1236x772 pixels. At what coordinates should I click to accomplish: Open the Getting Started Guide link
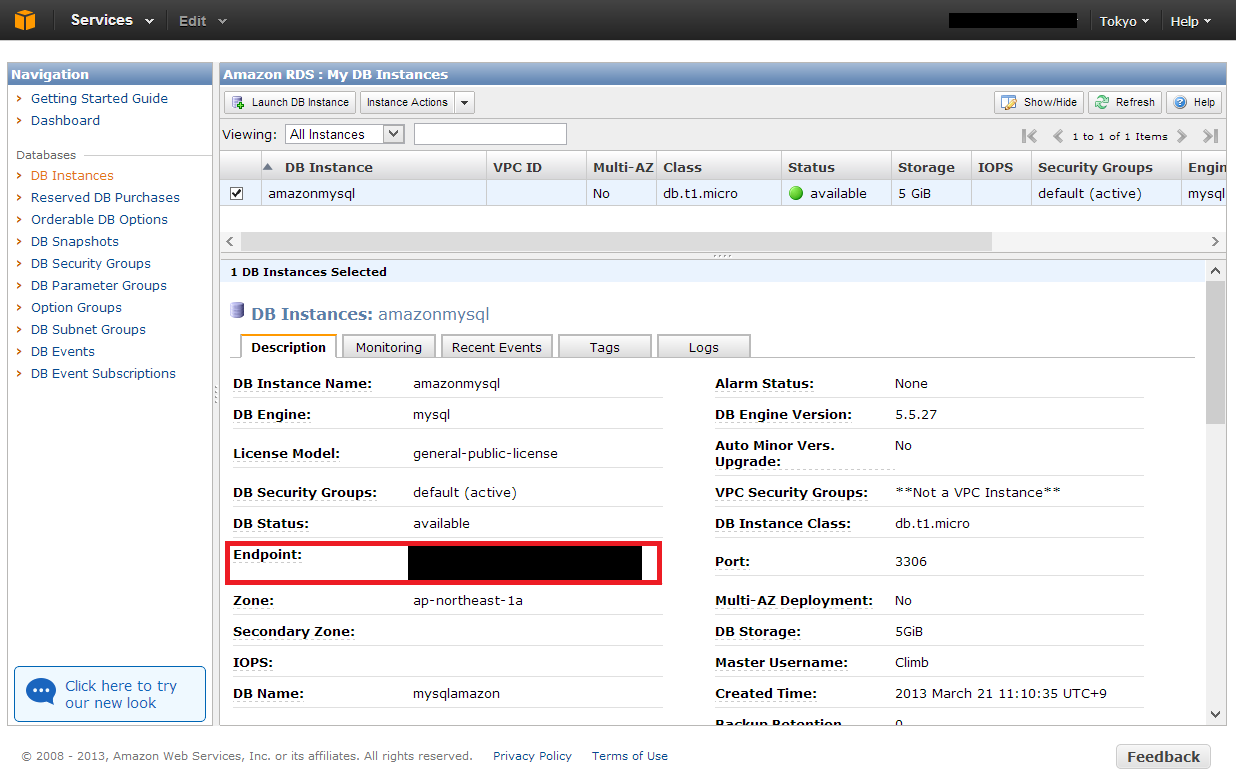pyautogui.click(x=99, y=98)
